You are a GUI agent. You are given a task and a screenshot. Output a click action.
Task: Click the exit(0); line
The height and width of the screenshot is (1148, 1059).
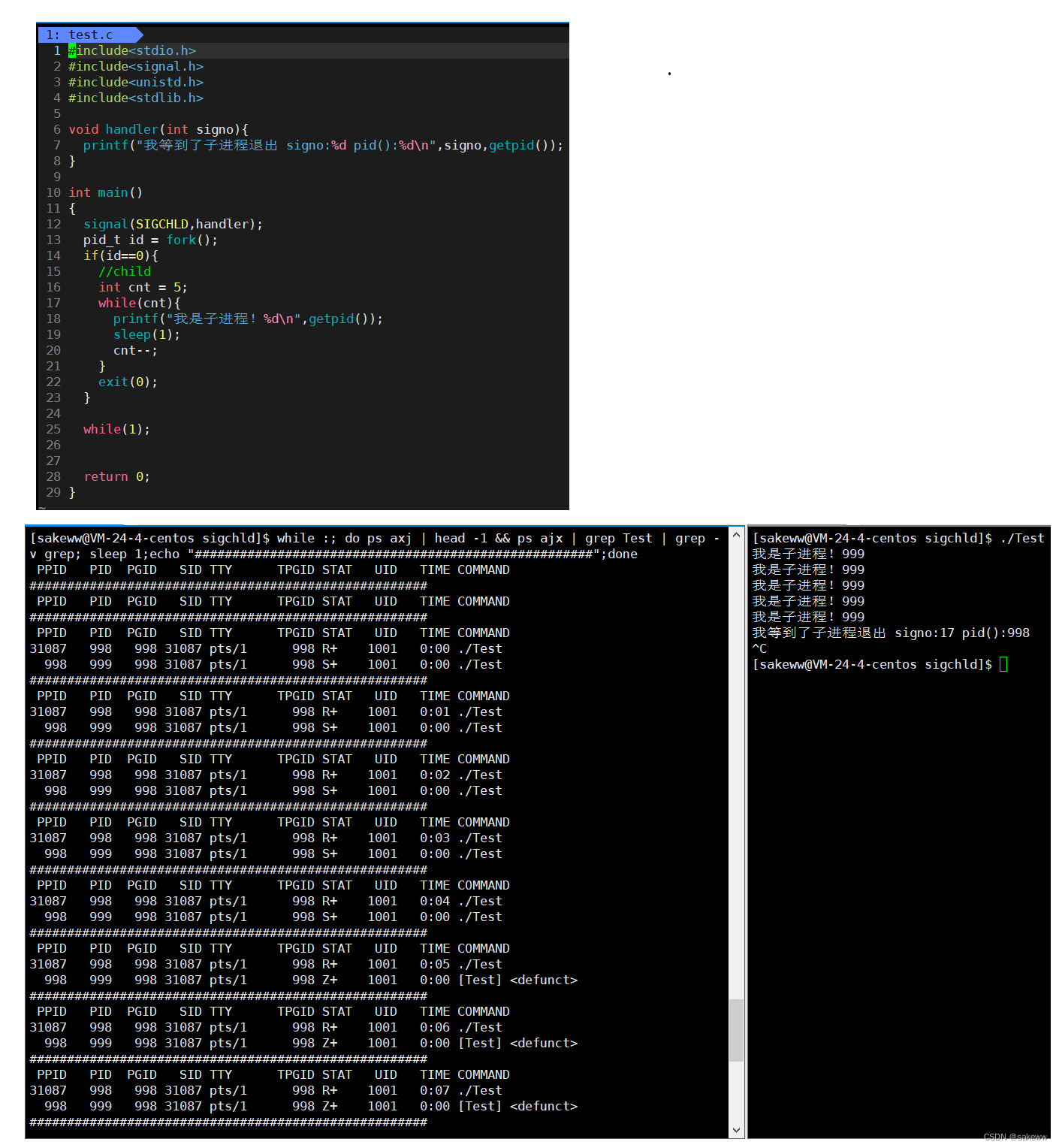(x=128, y=382)
